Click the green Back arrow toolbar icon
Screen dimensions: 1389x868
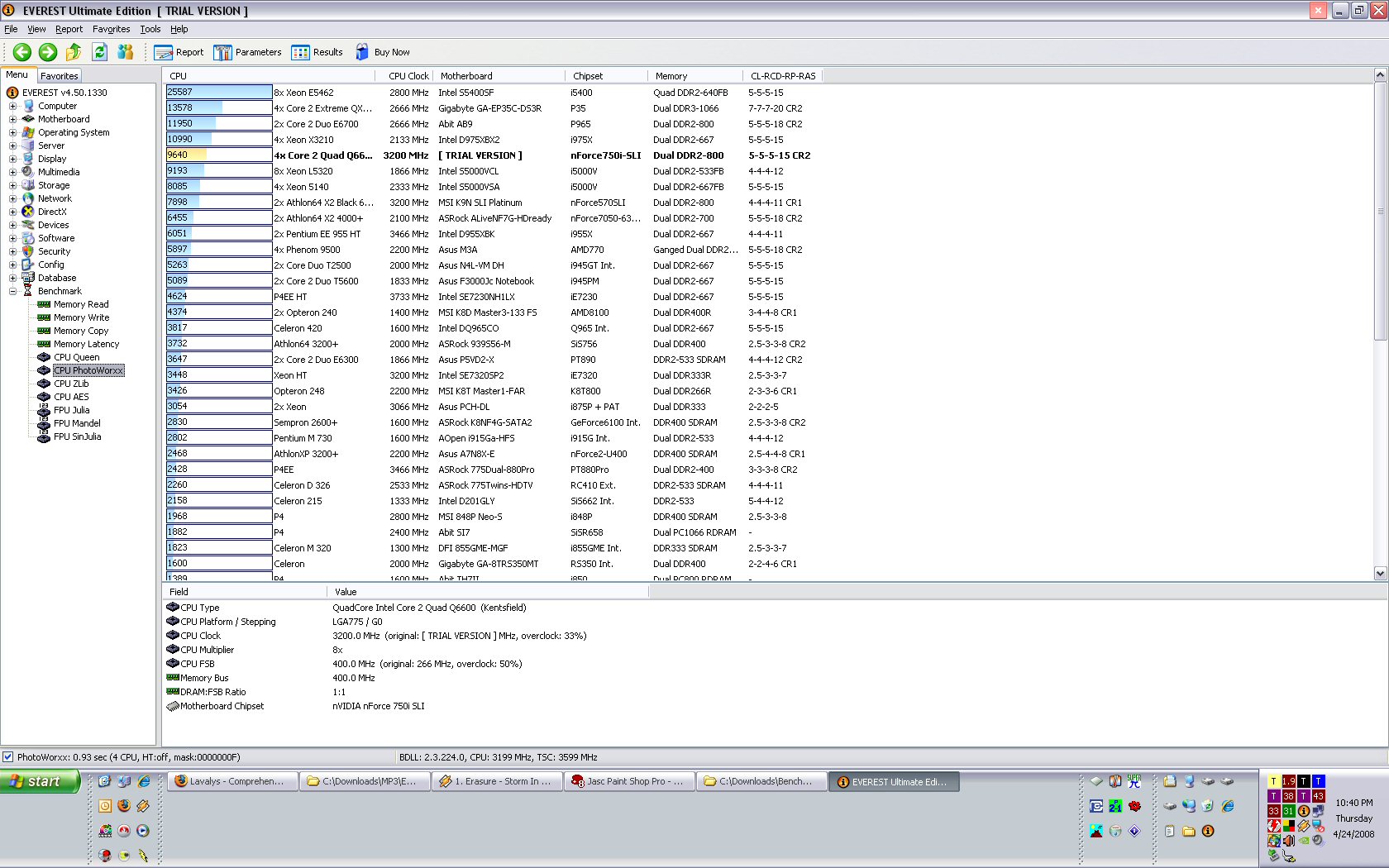click(x=22, y=52)
